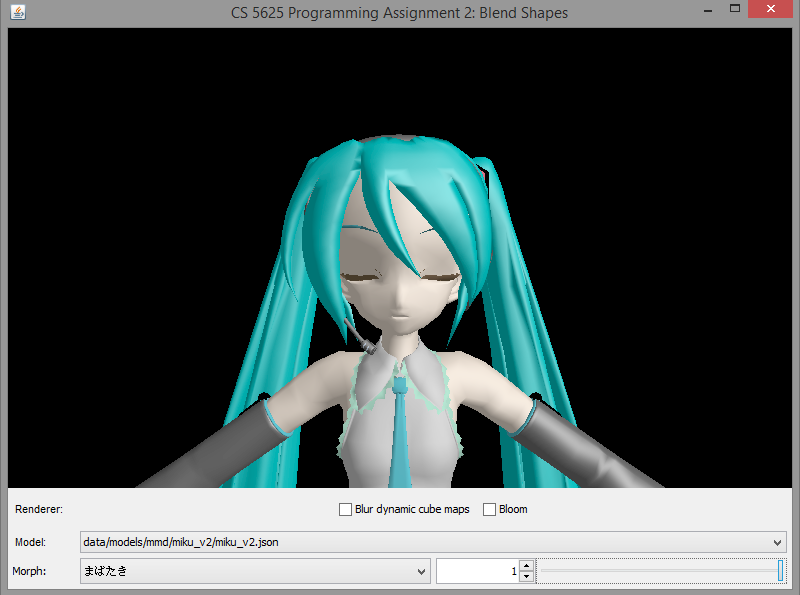Viewport: 800px width, 595px height.
Task: Click the miku_v2.json model path text
Action: point(180,542)
